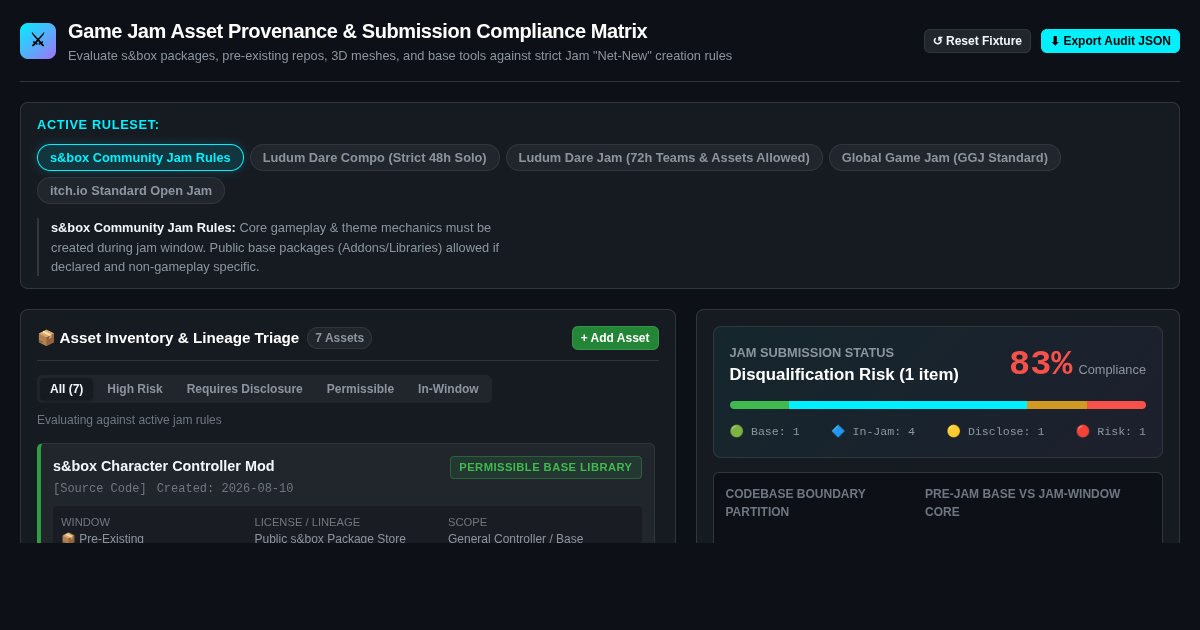Click the In-Jam: 4 legend label

point(883,432)
